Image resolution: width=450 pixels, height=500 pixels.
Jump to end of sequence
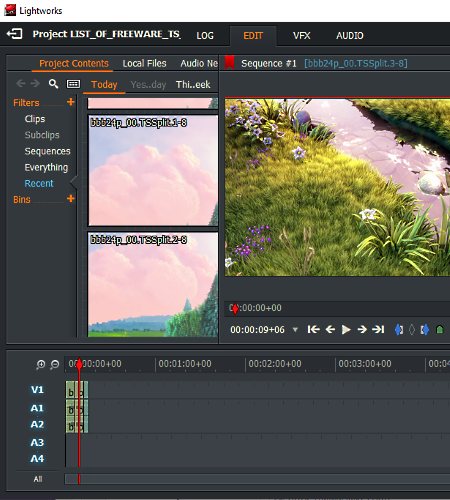click(x=378, y=329)
